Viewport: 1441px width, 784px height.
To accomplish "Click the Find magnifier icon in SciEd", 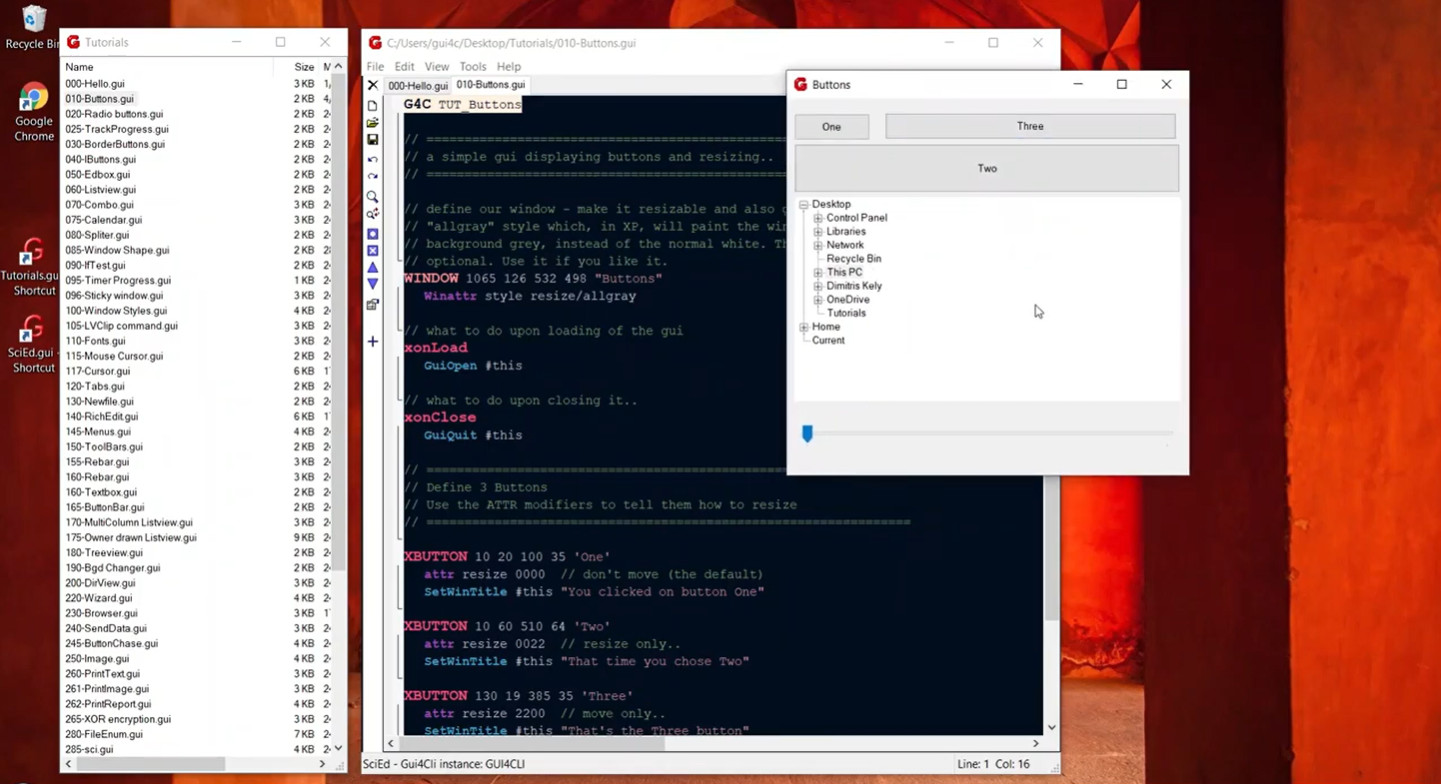I will (372, 197).
